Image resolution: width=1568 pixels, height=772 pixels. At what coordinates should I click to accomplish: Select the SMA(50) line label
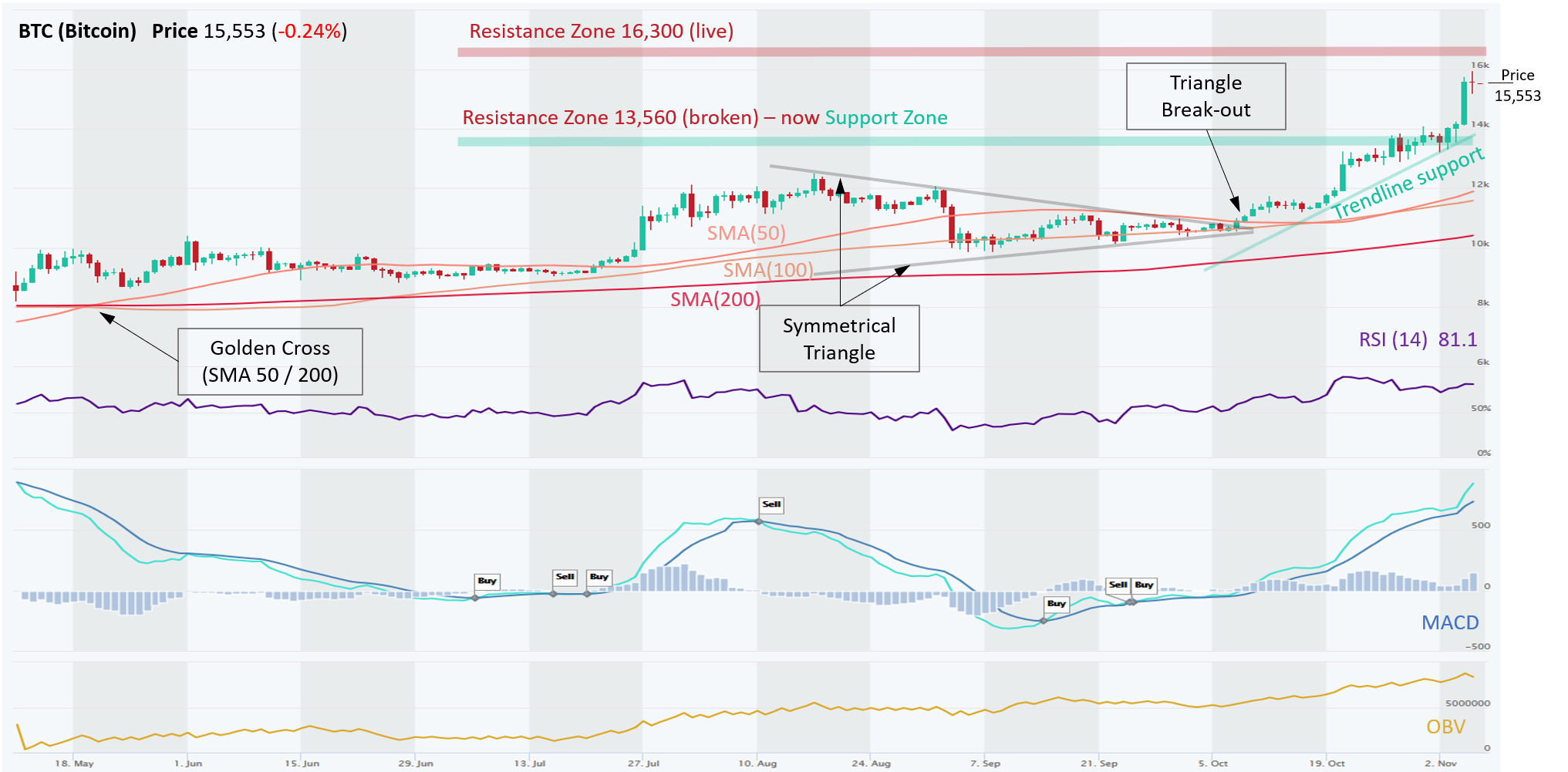coord(746,233)
